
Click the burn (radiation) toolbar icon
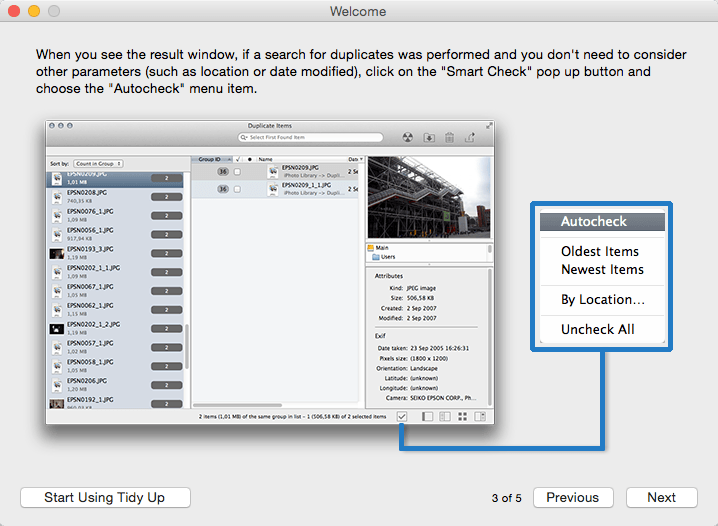pyautogui.click(x=407, y=138)
